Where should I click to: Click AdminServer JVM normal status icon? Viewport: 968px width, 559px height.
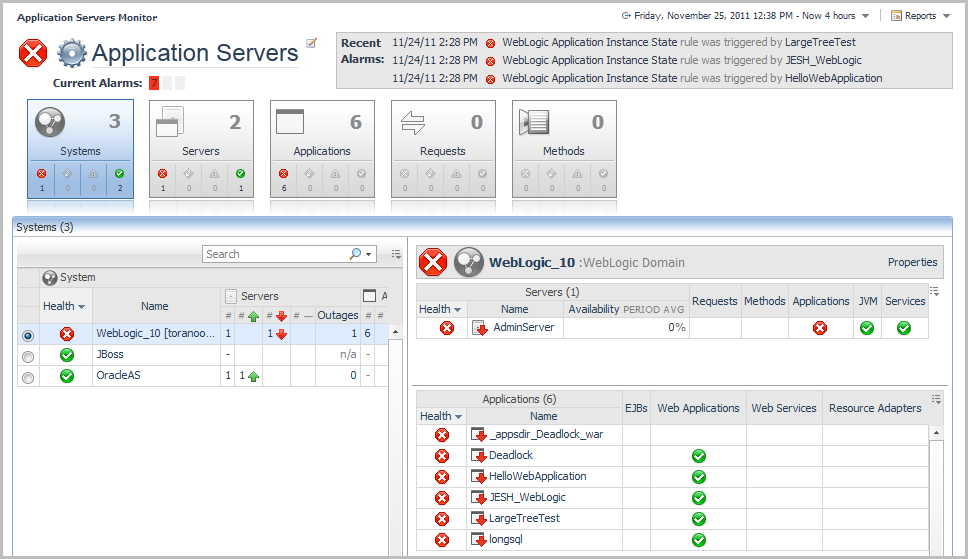(867, 328)
